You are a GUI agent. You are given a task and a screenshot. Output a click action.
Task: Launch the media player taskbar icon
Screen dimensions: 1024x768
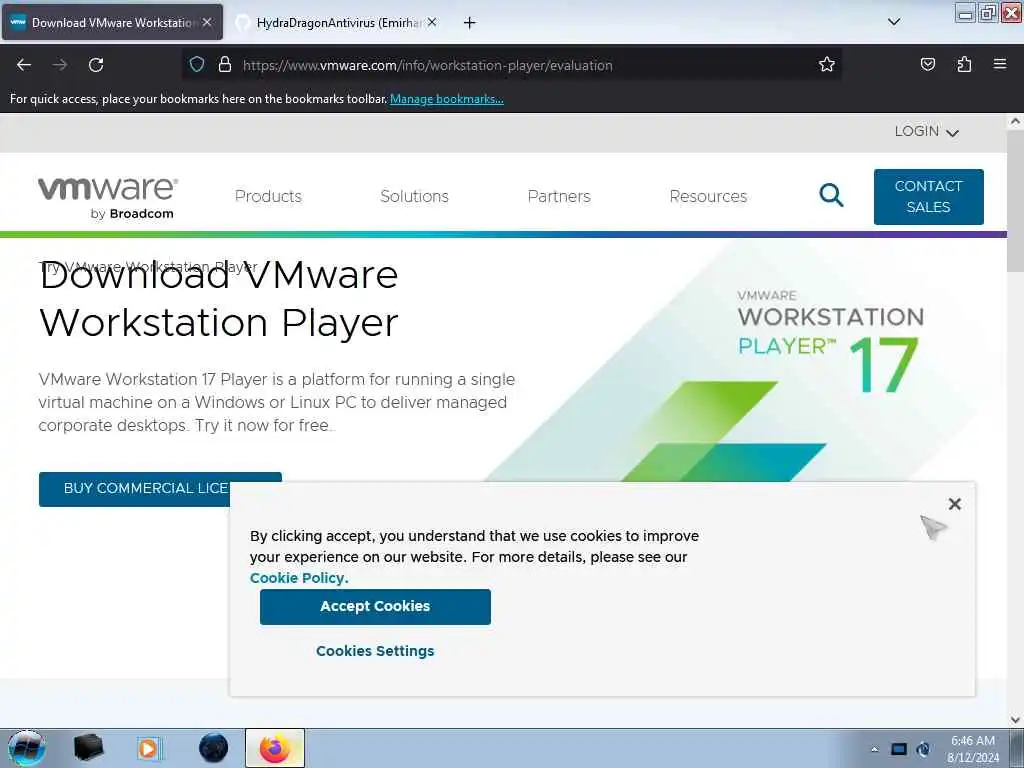148,748
